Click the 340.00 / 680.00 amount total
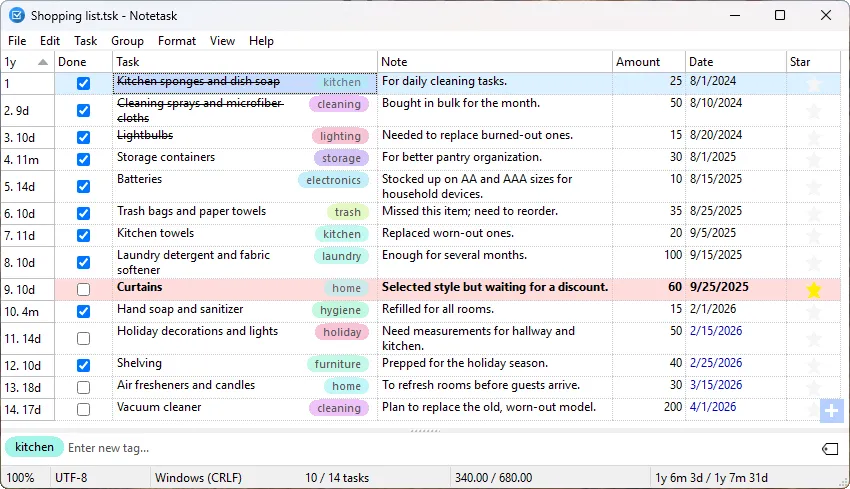This screenshot has width=850, height=489. tap(493, 478)
